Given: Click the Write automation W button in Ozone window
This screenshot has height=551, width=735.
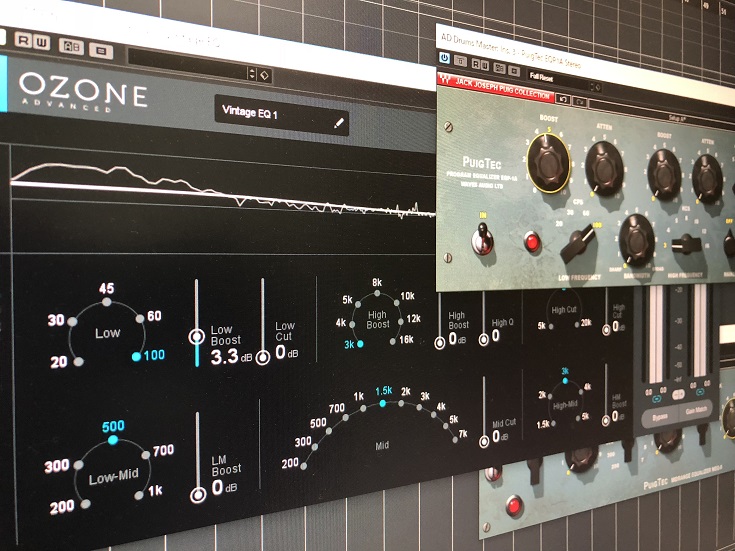Looking at the screenshot, I should coord(41,43).
